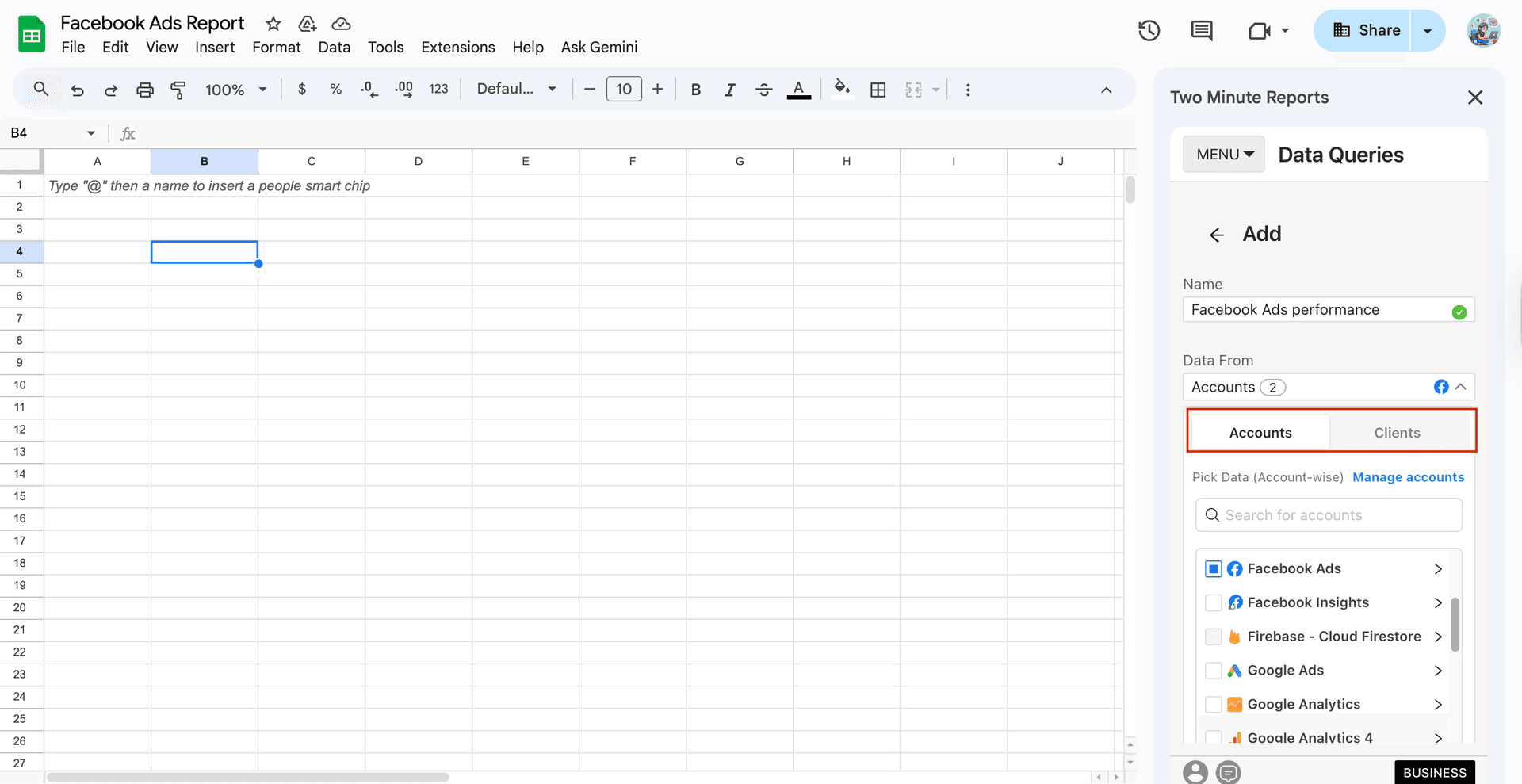Screen dimensions: 1522x784
Task: Open the borders menu
Action: pyautogui.click(x=878, y=90)
